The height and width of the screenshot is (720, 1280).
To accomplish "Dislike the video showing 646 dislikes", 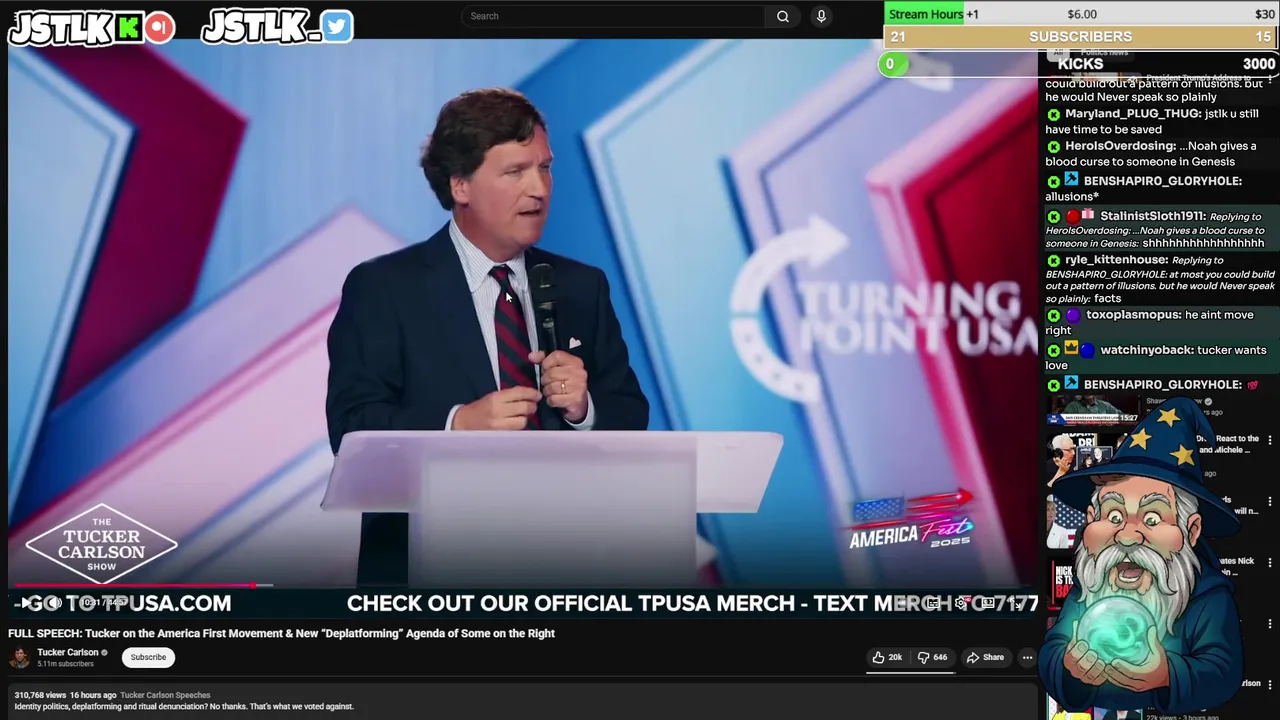I will tap(932, 657).
